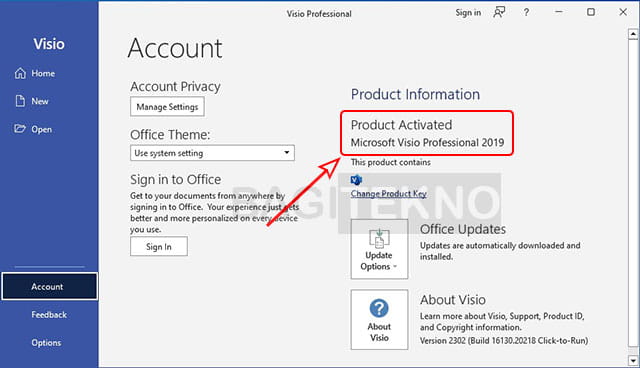Image resolution: width=640 pixels, height=368 pixels.
Task: Click the Account Privacy heading
Action: (x=175, y=86)
